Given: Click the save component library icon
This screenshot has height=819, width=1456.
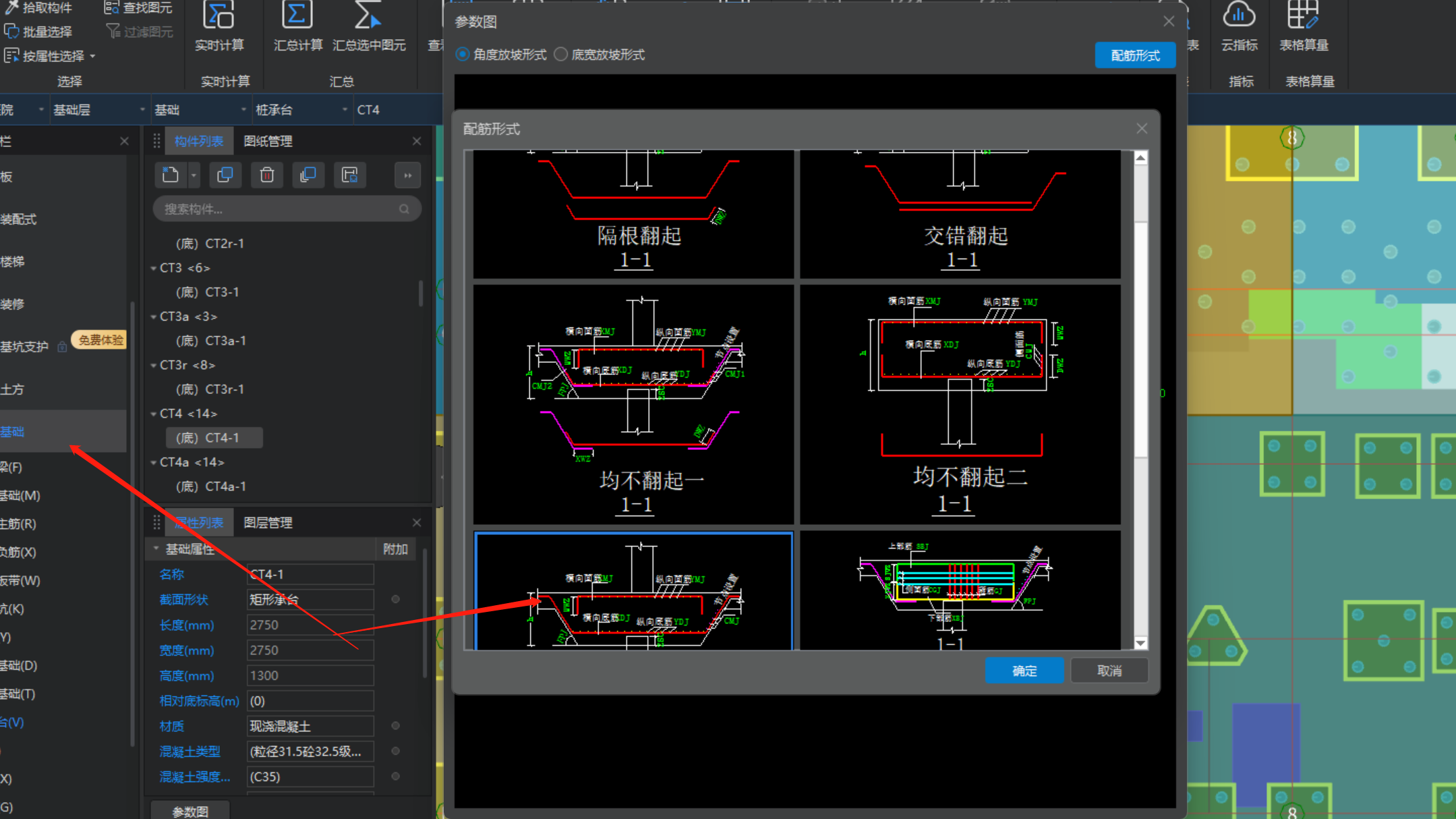Looking at the screenshot, I should 349,175.
